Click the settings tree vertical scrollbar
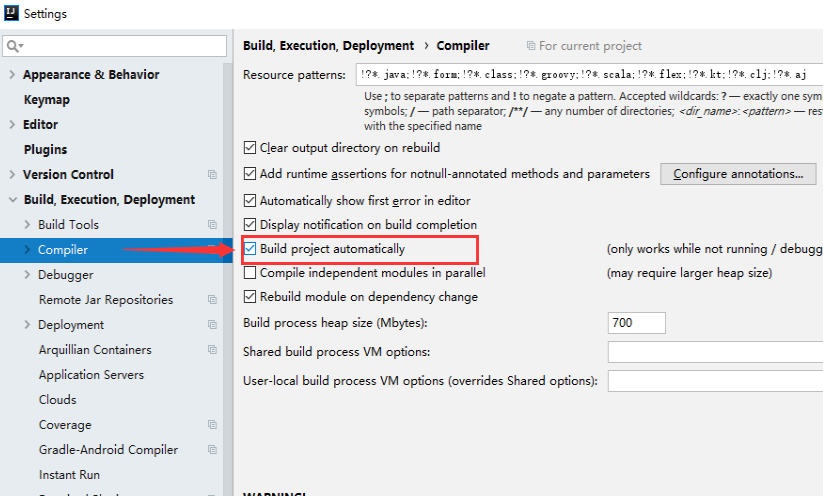823x496 pixels. coord(228,279)
